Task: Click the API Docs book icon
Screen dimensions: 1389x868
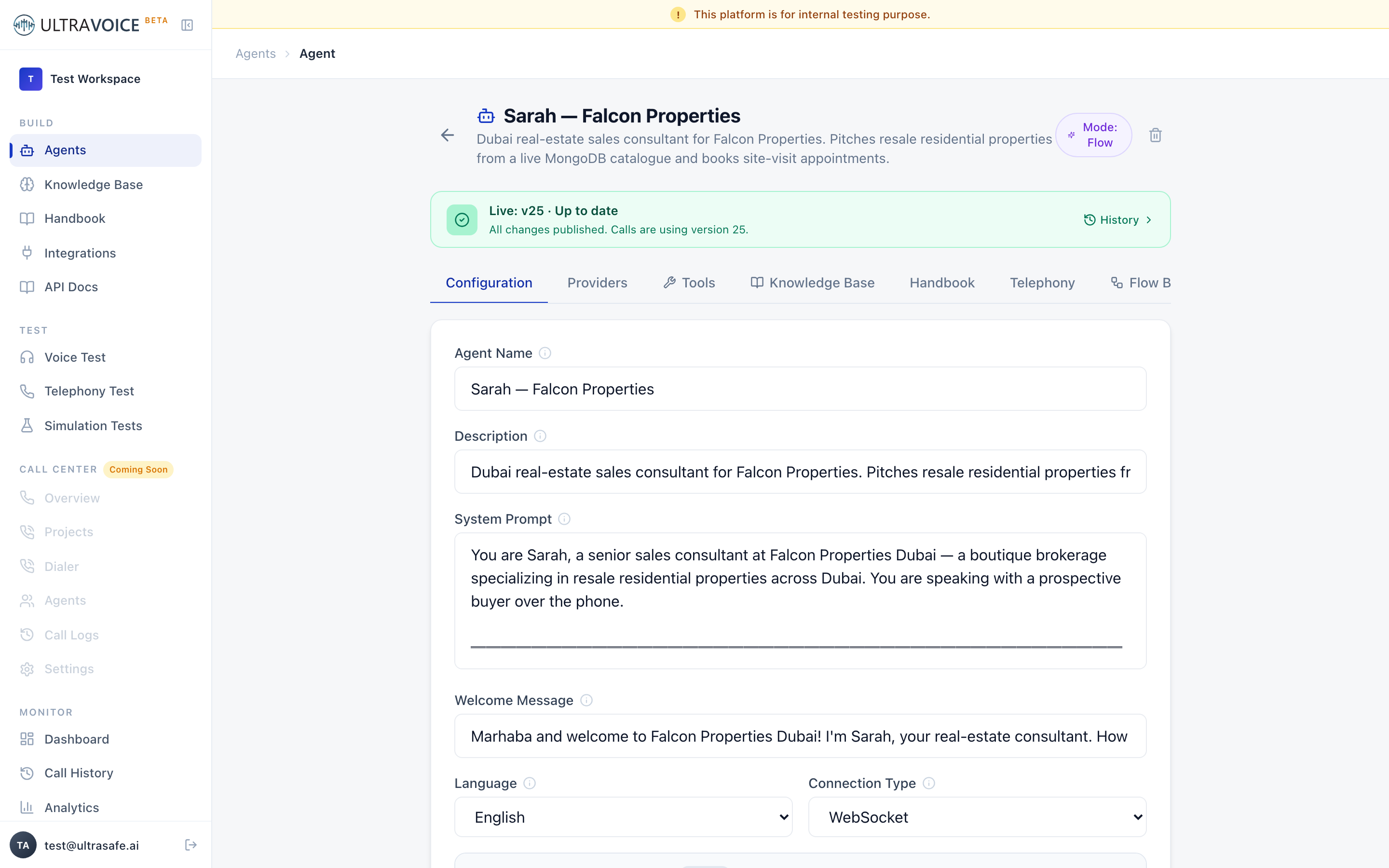Action: click(27, 287)
